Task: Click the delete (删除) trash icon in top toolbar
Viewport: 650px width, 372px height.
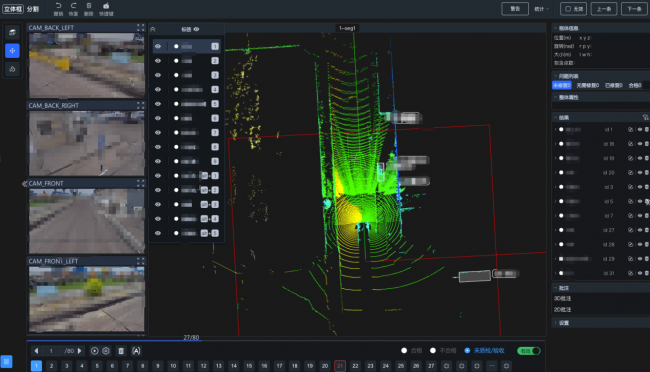Action: (x=89, y=6)
